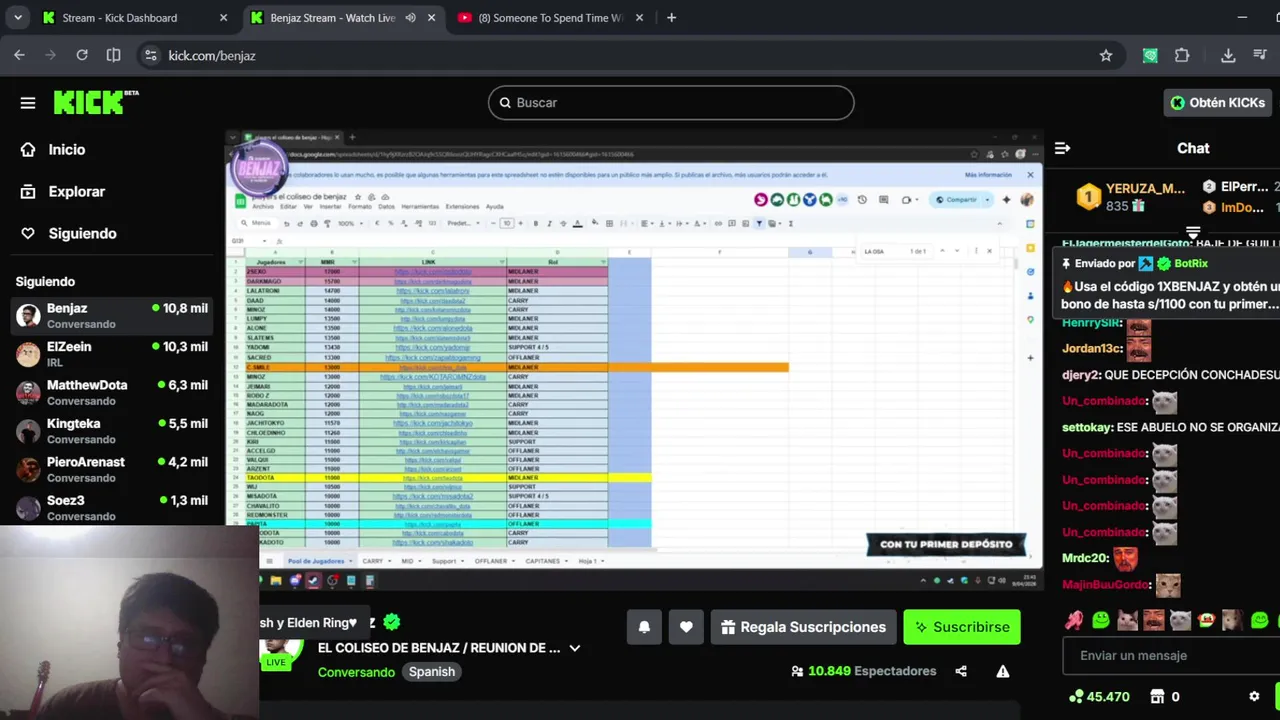The width and height of the screenshot is (1280, 720).
Task: Switch to the YouTube Someone To Spend Time tab
Action: tap(551, 18)
